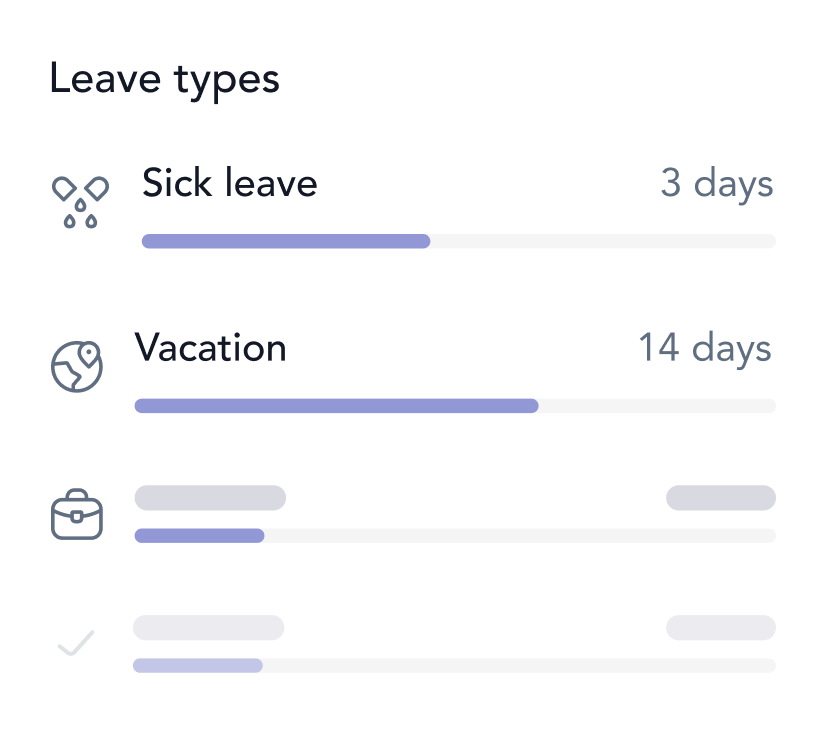
Task: Click the '3 days' value
Action: coord(717,184)
